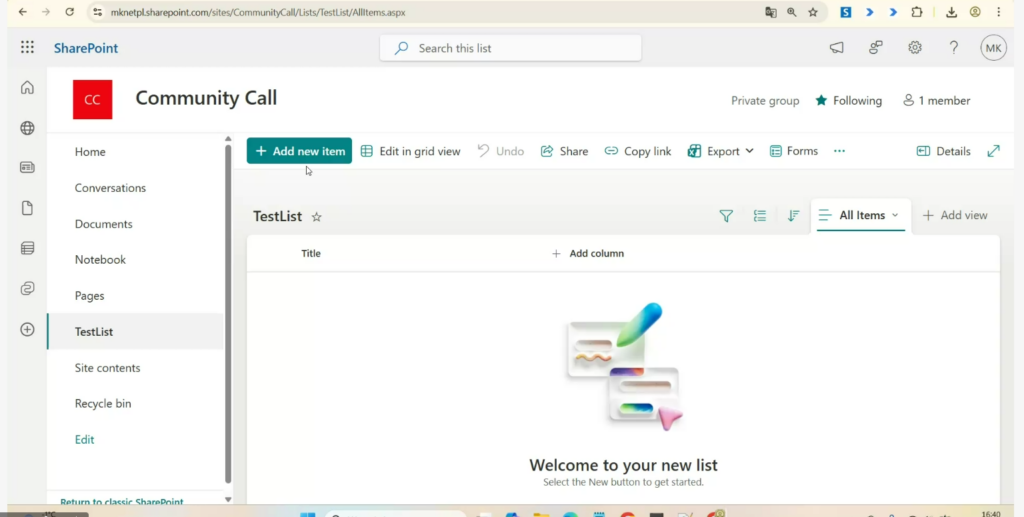Click Return to classic SharePoint link
This screenshot has width=1024, height=517.
point(121,501)
